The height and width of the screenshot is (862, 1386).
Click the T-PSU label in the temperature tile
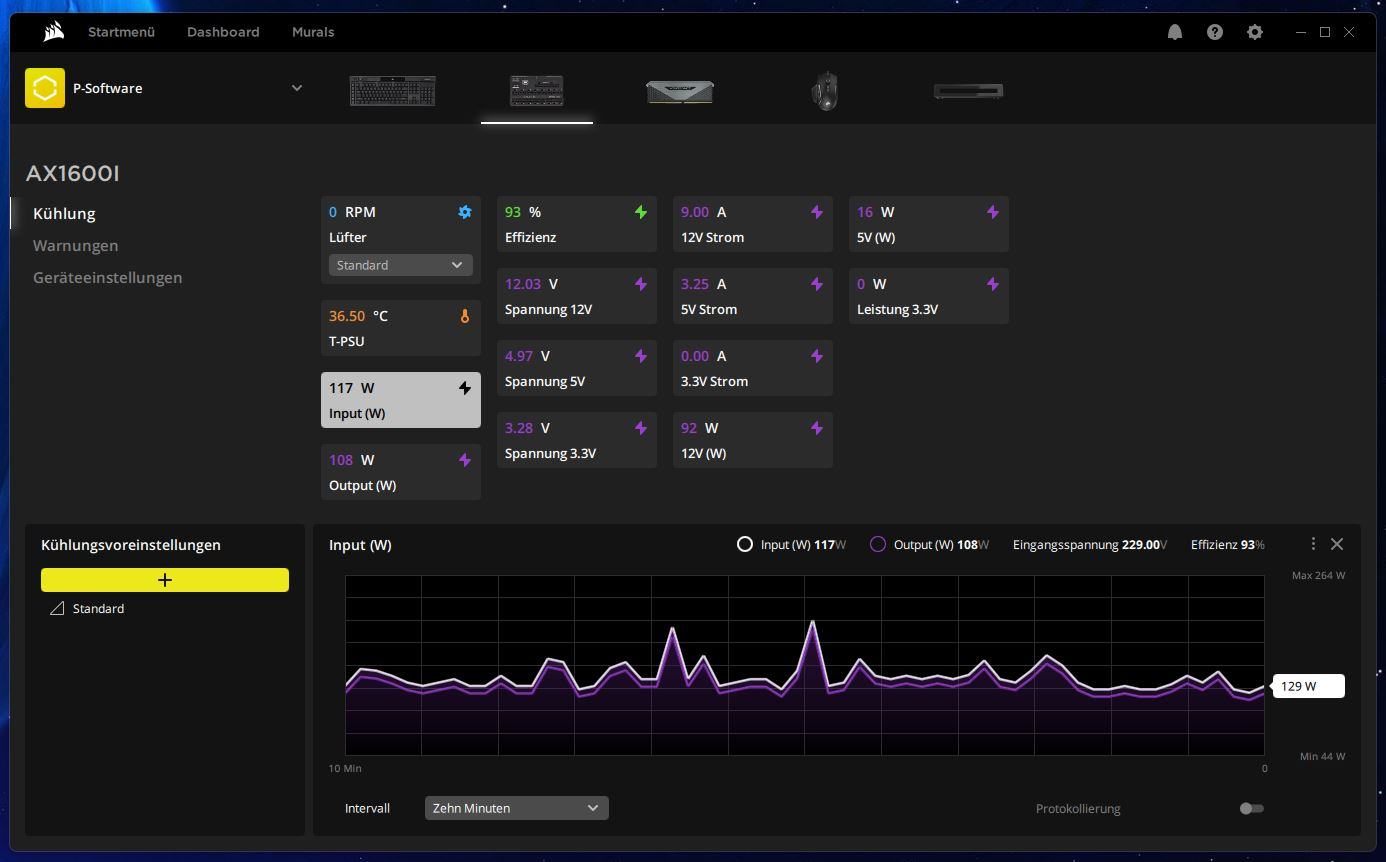tap(347, 341)
